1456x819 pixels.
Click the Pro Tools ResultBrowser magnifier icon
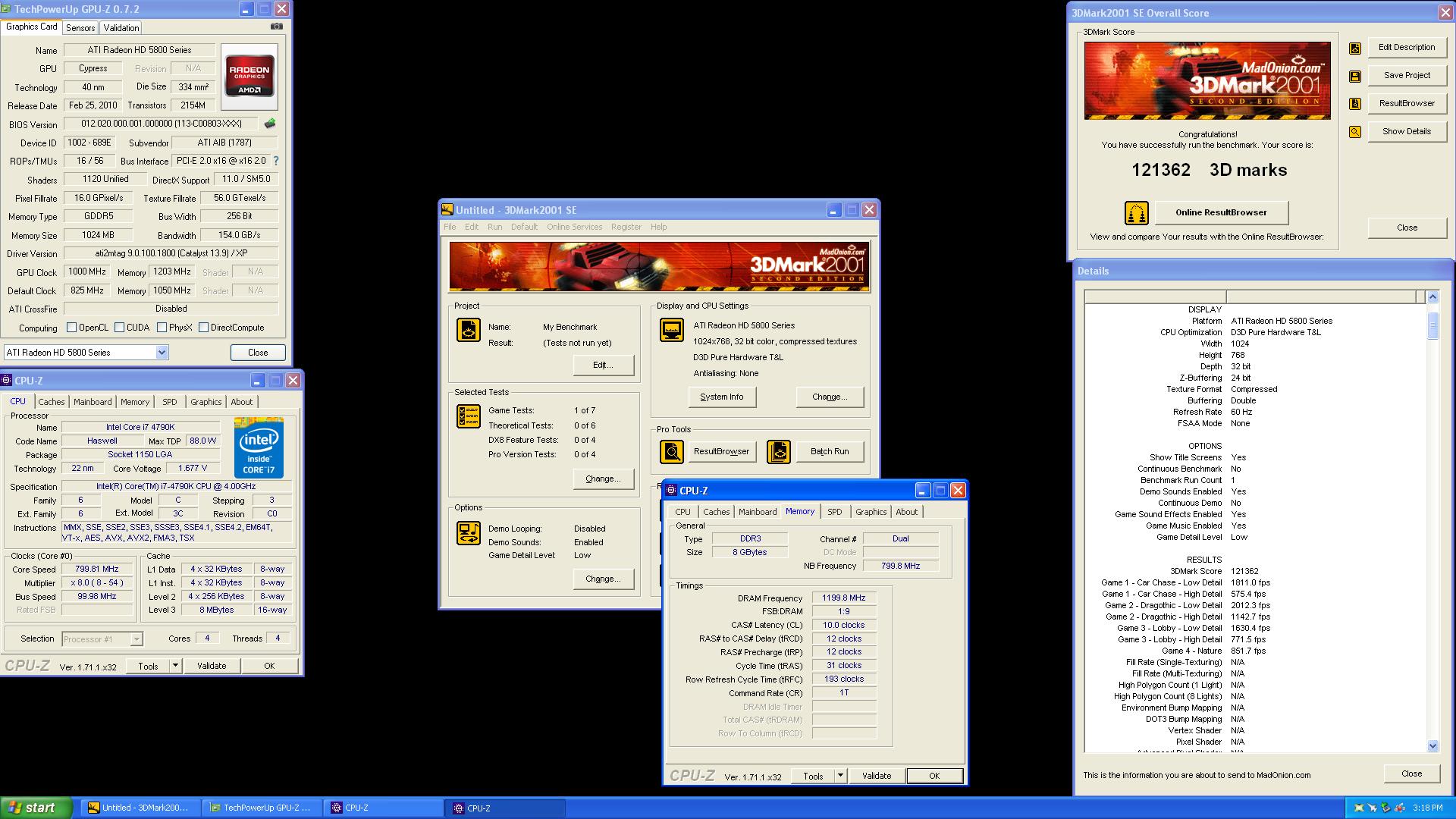tap(672, 452)
